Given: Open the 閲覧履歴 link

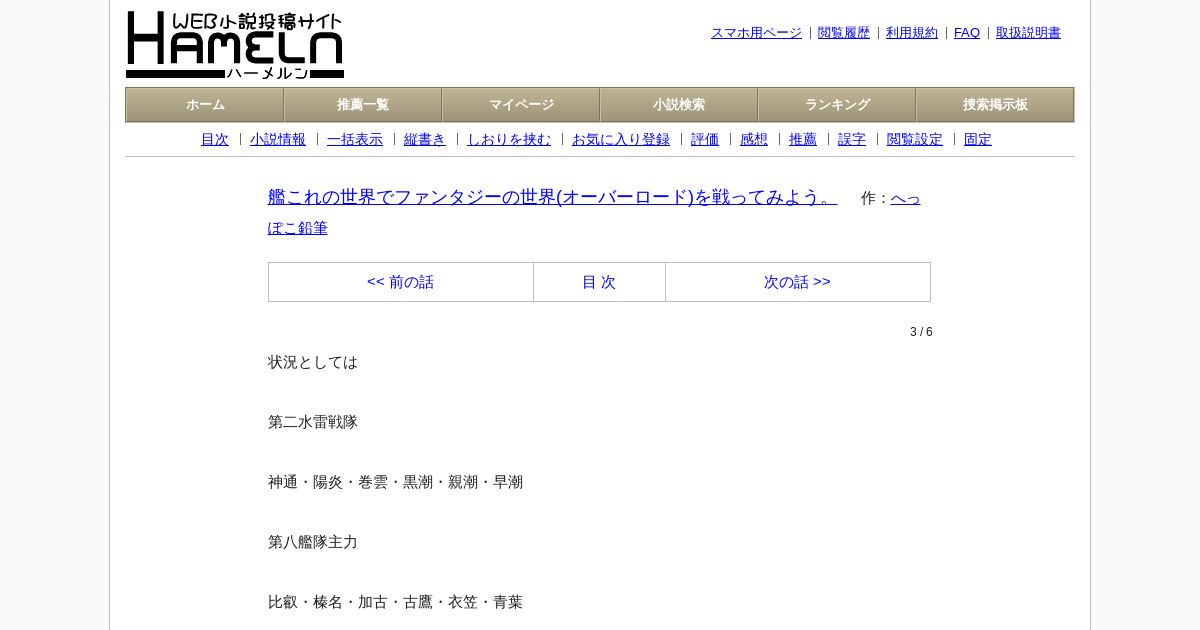Looking at the screenshot, I should 844,33.
